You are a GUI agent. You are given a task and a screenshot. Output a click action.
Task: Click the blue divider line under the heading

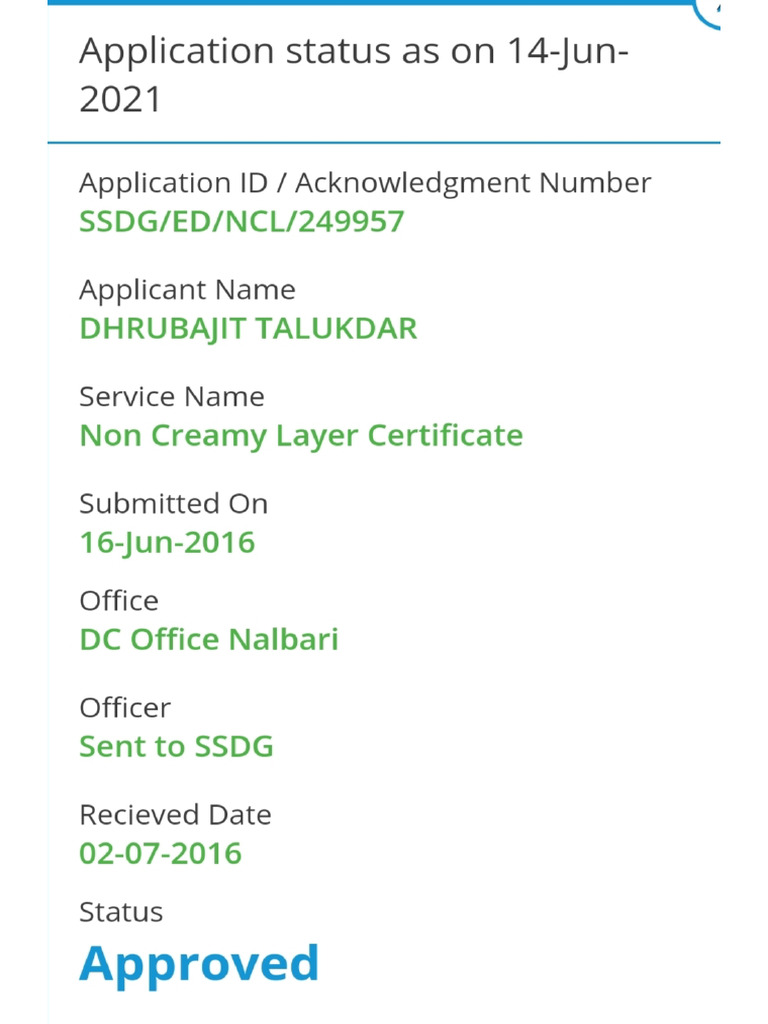pyautogui.click(x=383, y=143)
